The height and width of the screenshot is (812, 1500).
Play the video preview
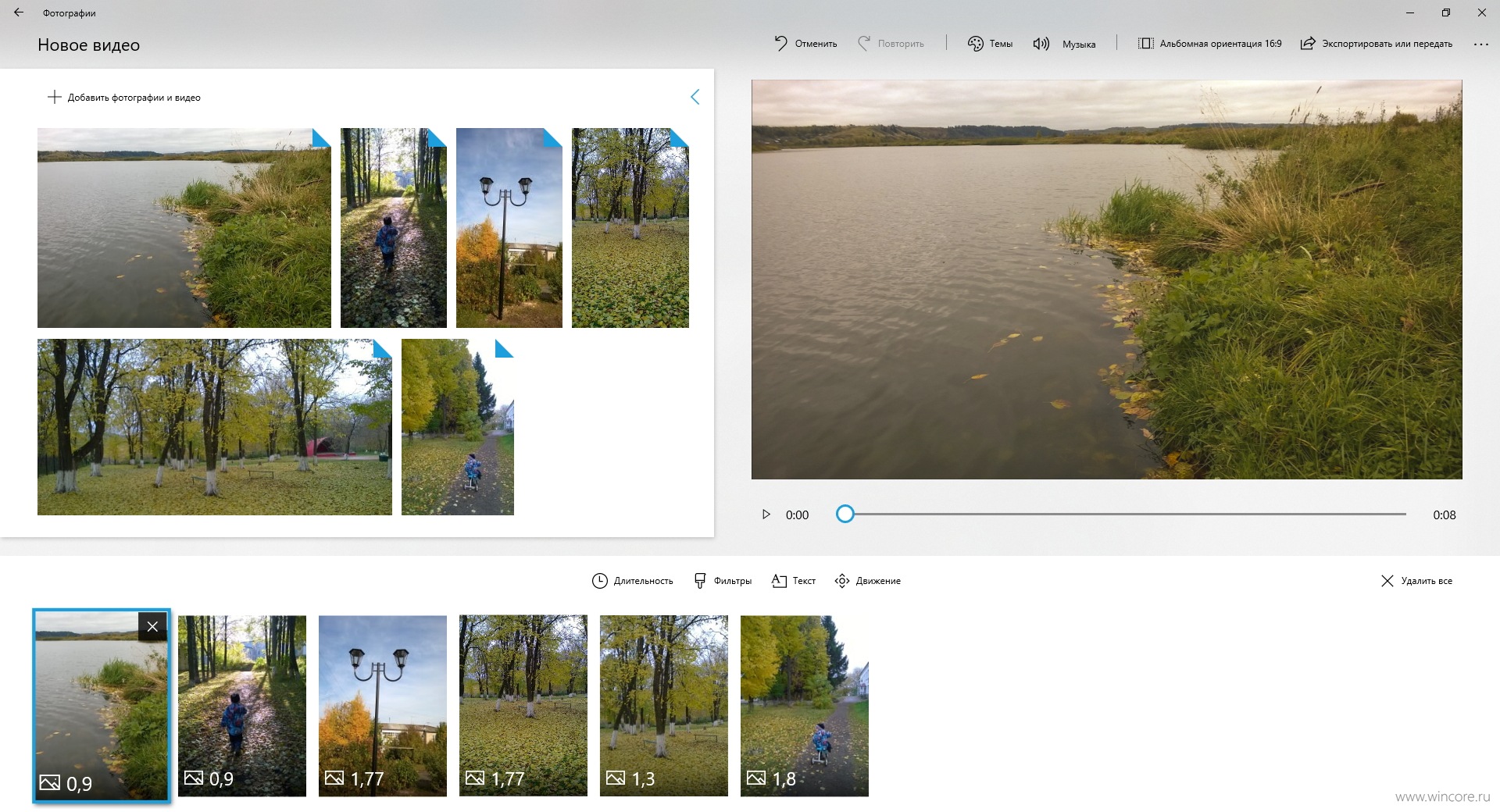(766, 515)
